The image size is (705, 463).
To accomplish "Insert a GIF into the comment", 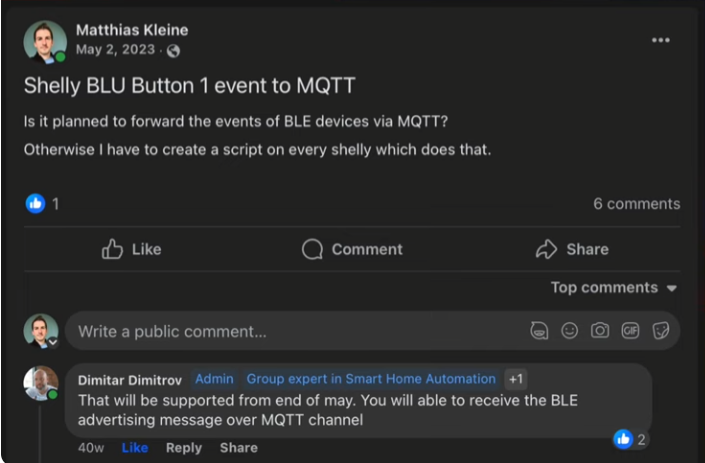I will click(x=630, y=331).
